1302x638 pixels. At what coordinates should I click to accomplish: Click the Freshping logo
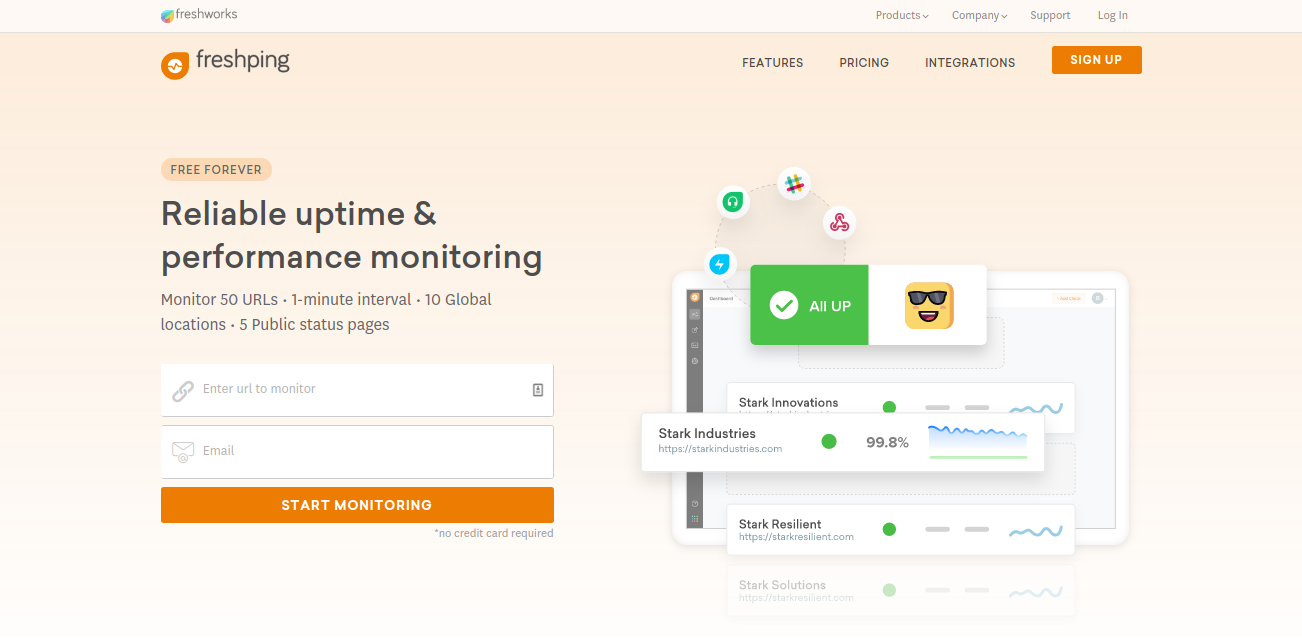pyautogui.click(x=225, y=63)
